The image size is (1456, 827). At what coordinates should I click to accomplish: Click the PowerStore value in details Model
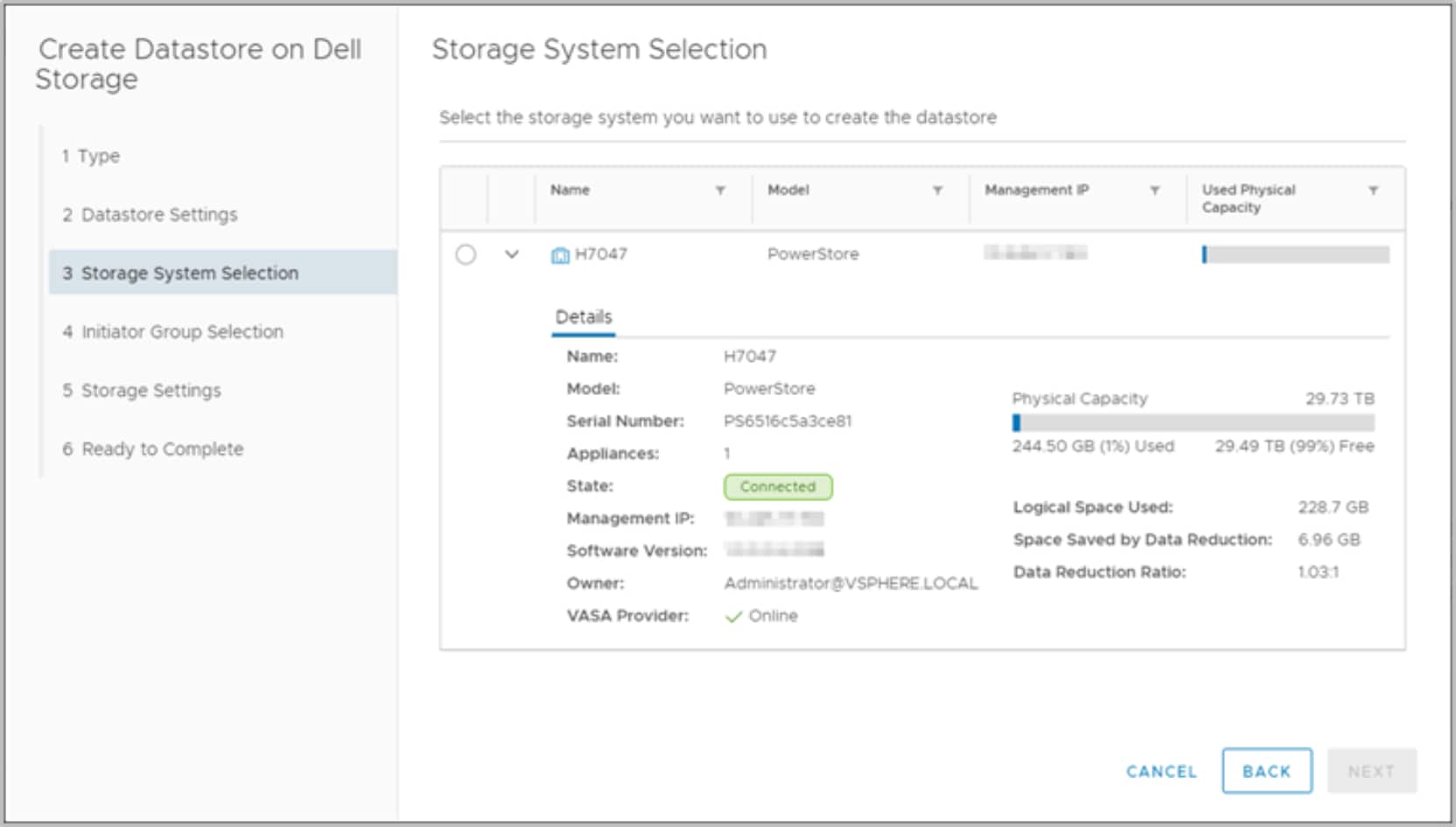(x=769, y=389)
